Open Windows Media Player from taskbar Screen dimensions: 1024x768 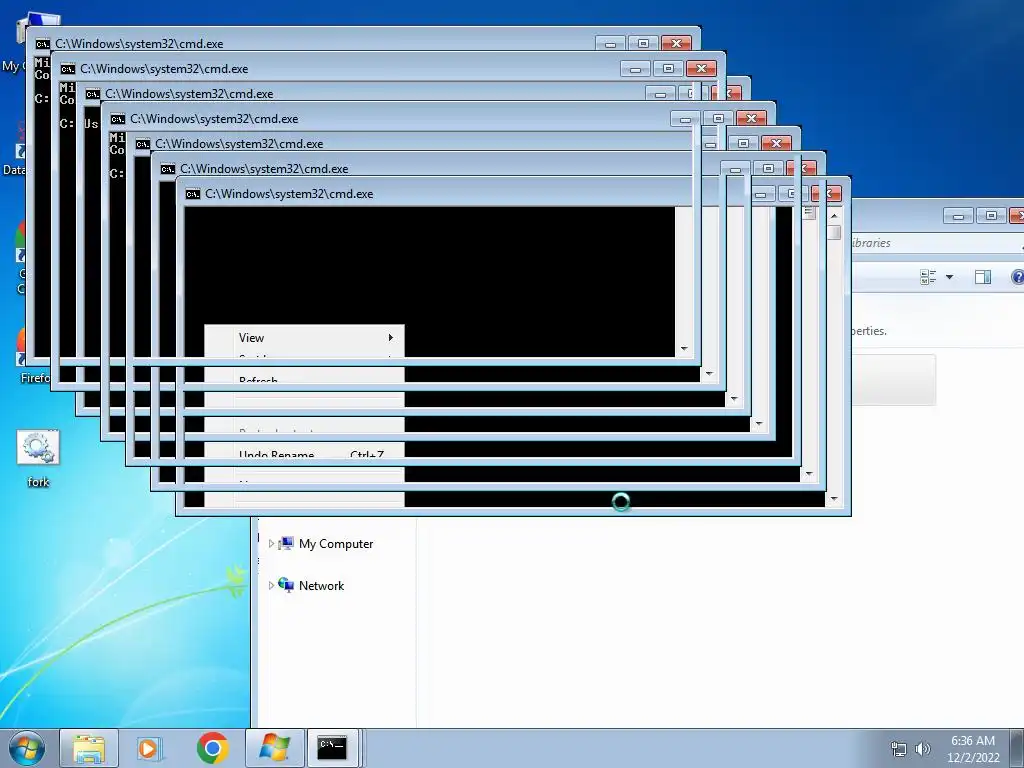click(149, 748)
